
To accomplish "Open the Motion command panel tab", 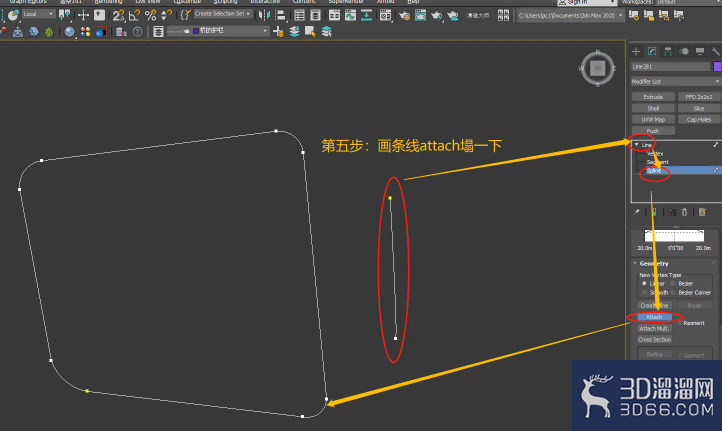I will [x=684, y=51].
